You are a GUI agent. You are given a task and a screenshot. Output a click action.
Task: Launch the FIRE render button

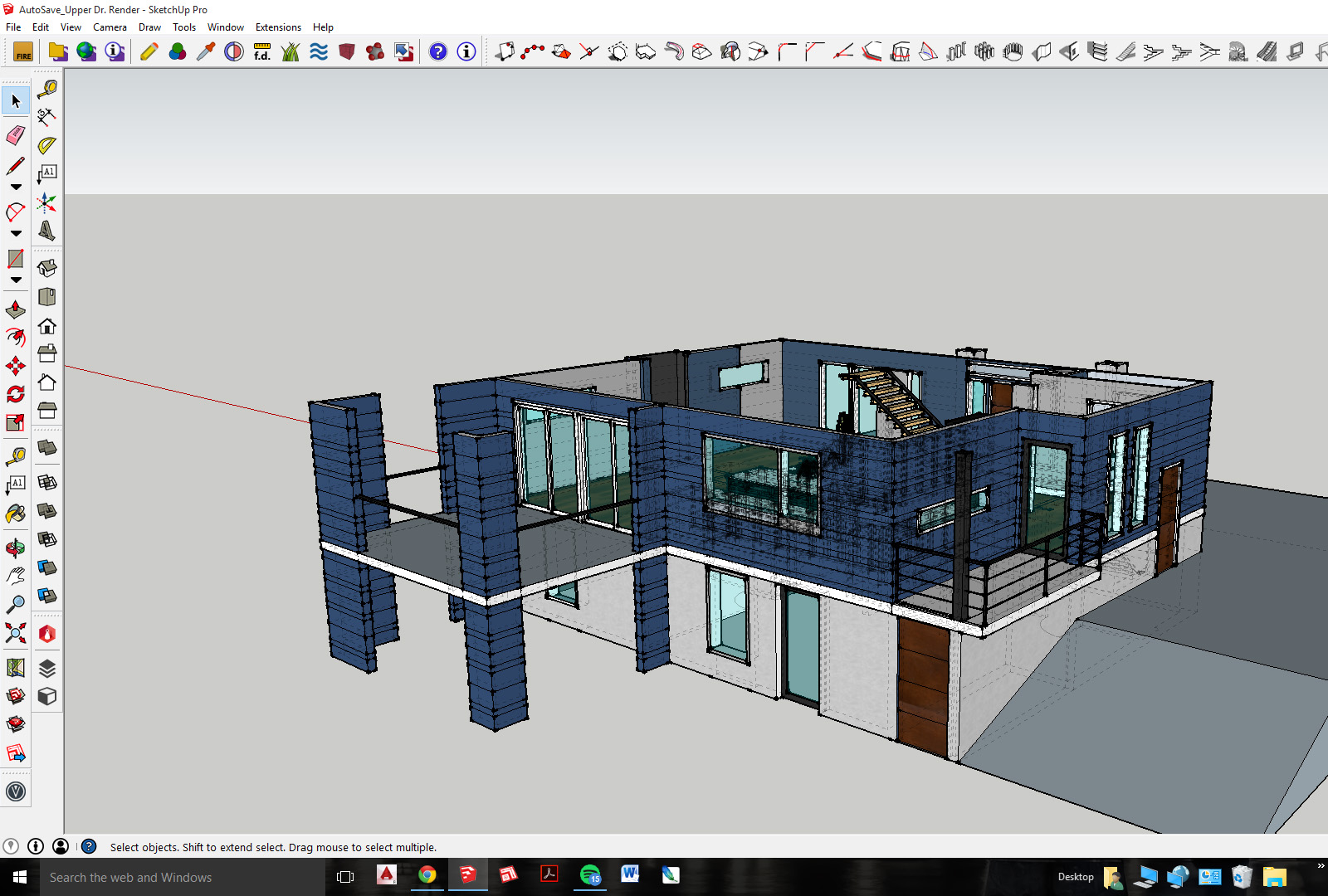click(x=23, y=52)
